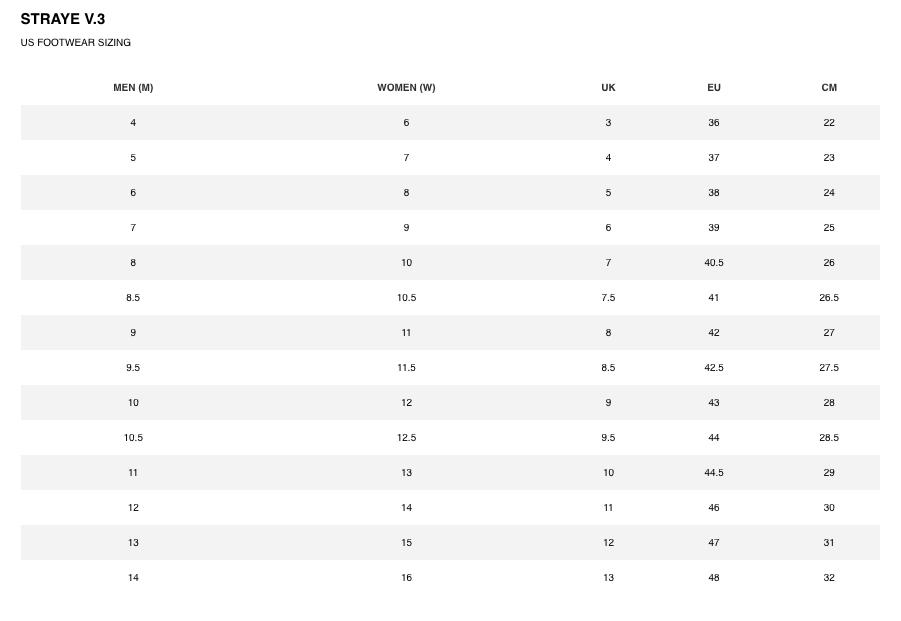Image resolution: width=901 pixels, height=621 pixels.
Task: Select the 32 value in CM column
Action: point(829,578)
